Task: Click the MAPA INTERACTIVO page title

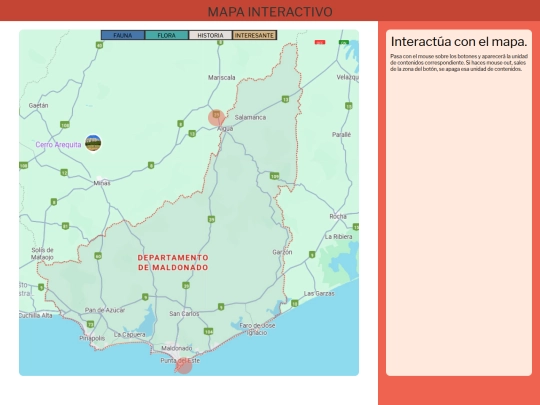Action: (x=270, y=12)
